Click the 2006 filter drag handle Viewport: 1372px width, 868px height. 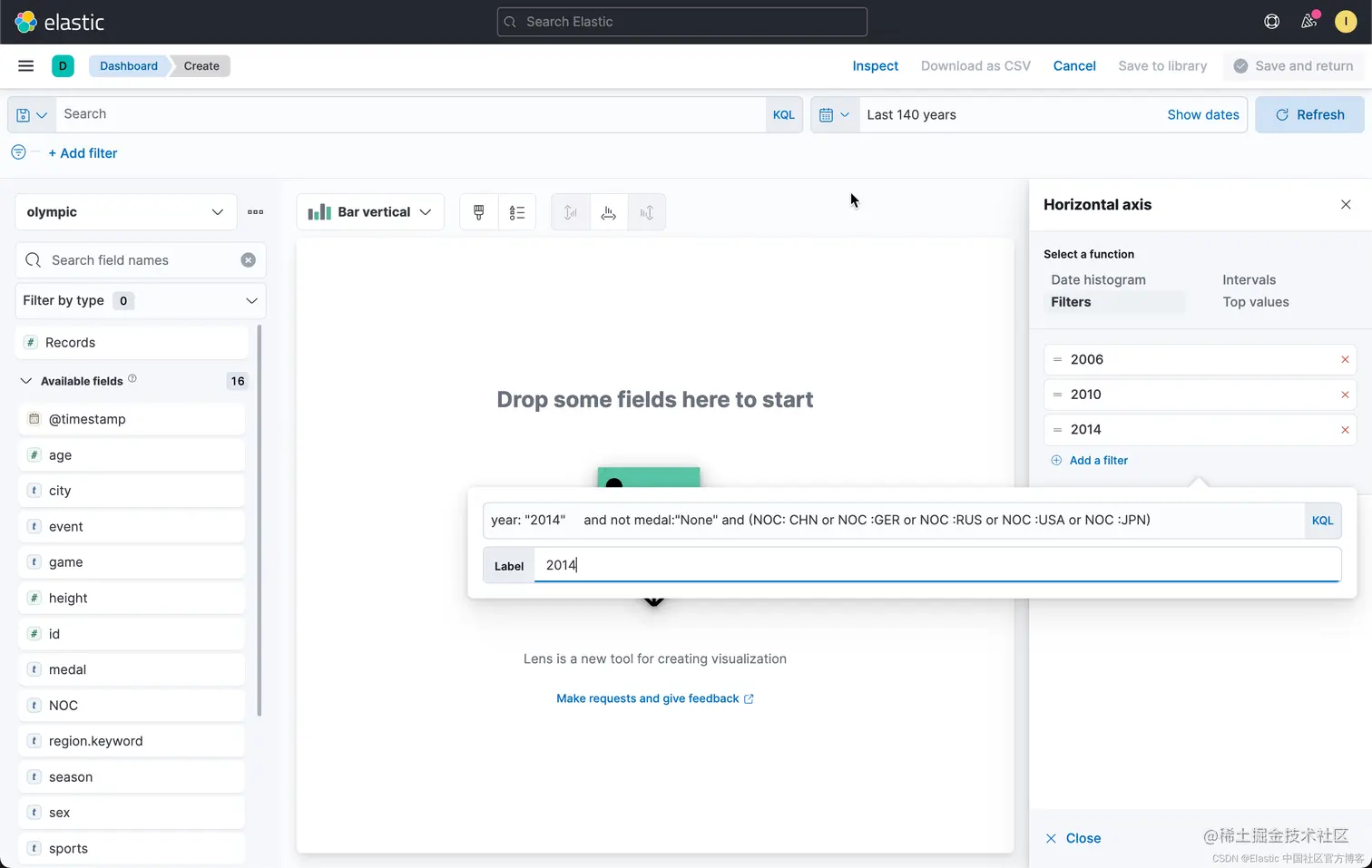1057,359
